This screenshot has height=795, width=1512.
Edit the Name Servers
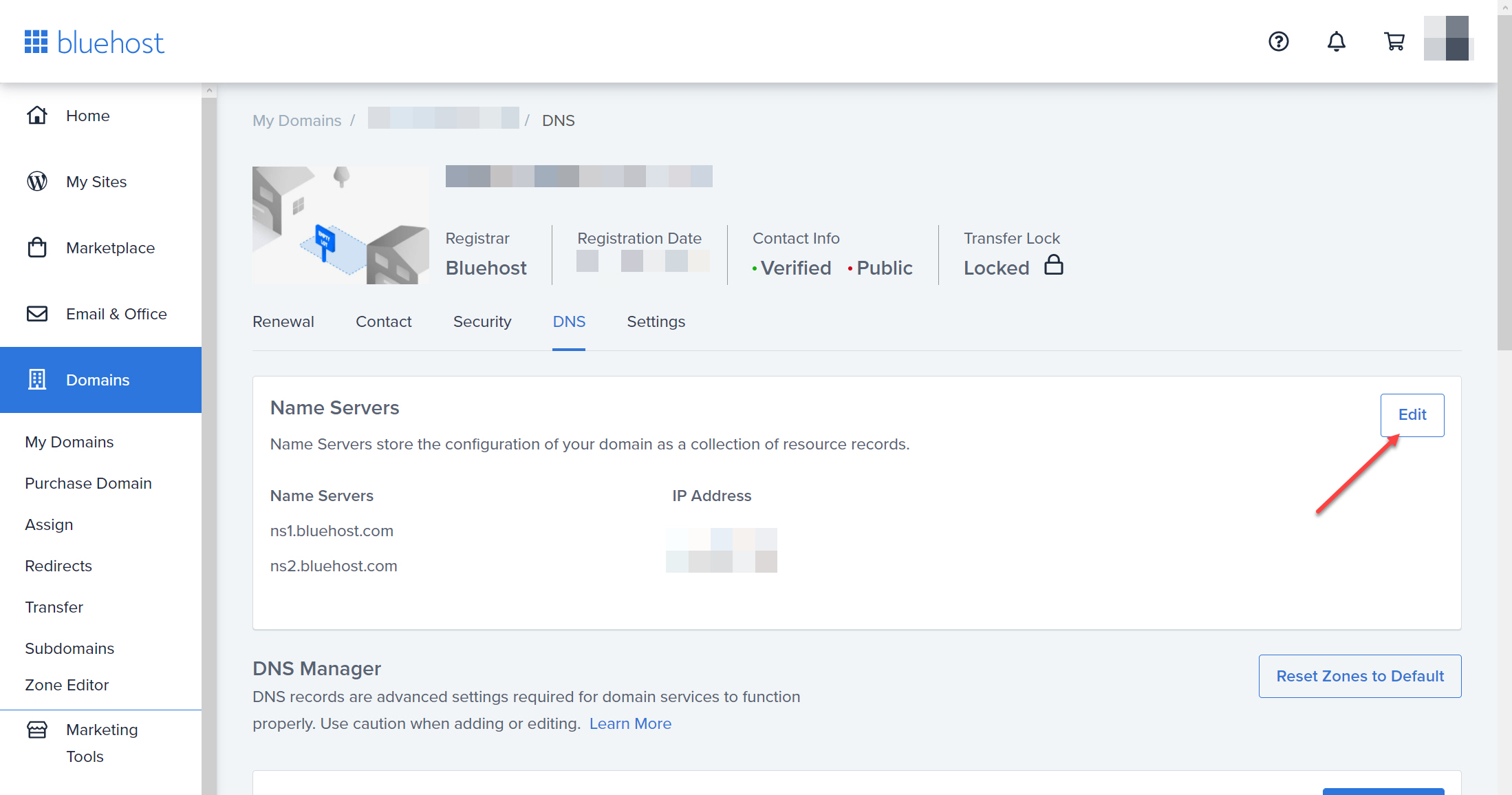pos(1412,415)
